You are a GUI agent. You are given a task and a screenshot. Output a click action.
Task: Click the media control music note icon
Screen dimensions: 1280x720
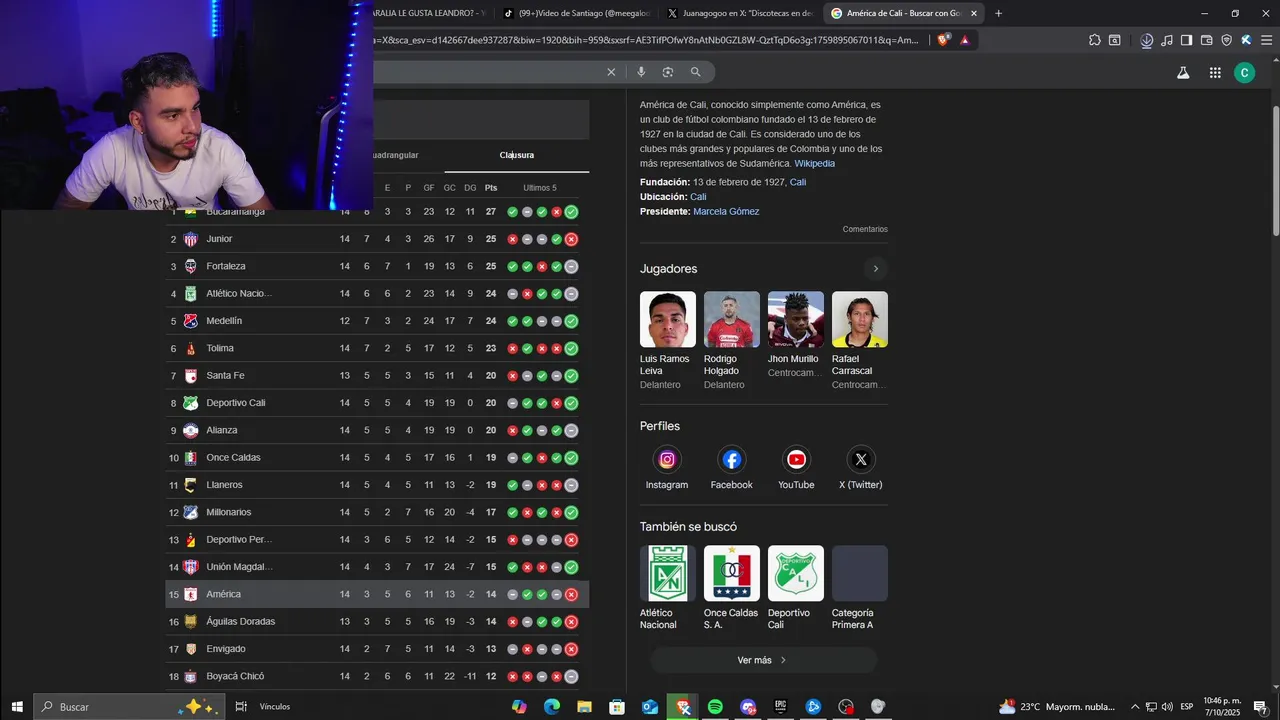pos(1167,40)
